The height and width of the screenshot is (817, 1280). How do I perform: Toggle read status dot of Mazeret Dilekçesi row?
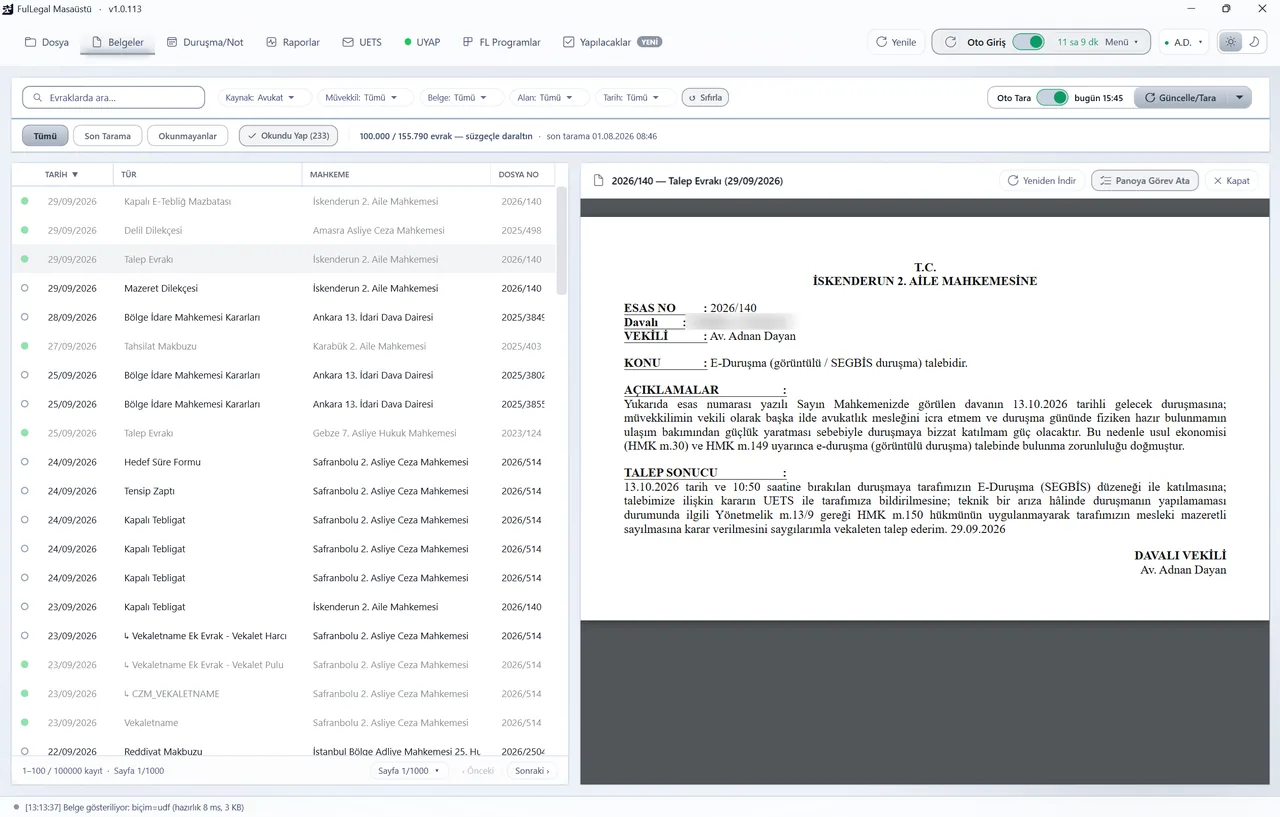pyautogui.click(x=25, y=288)
